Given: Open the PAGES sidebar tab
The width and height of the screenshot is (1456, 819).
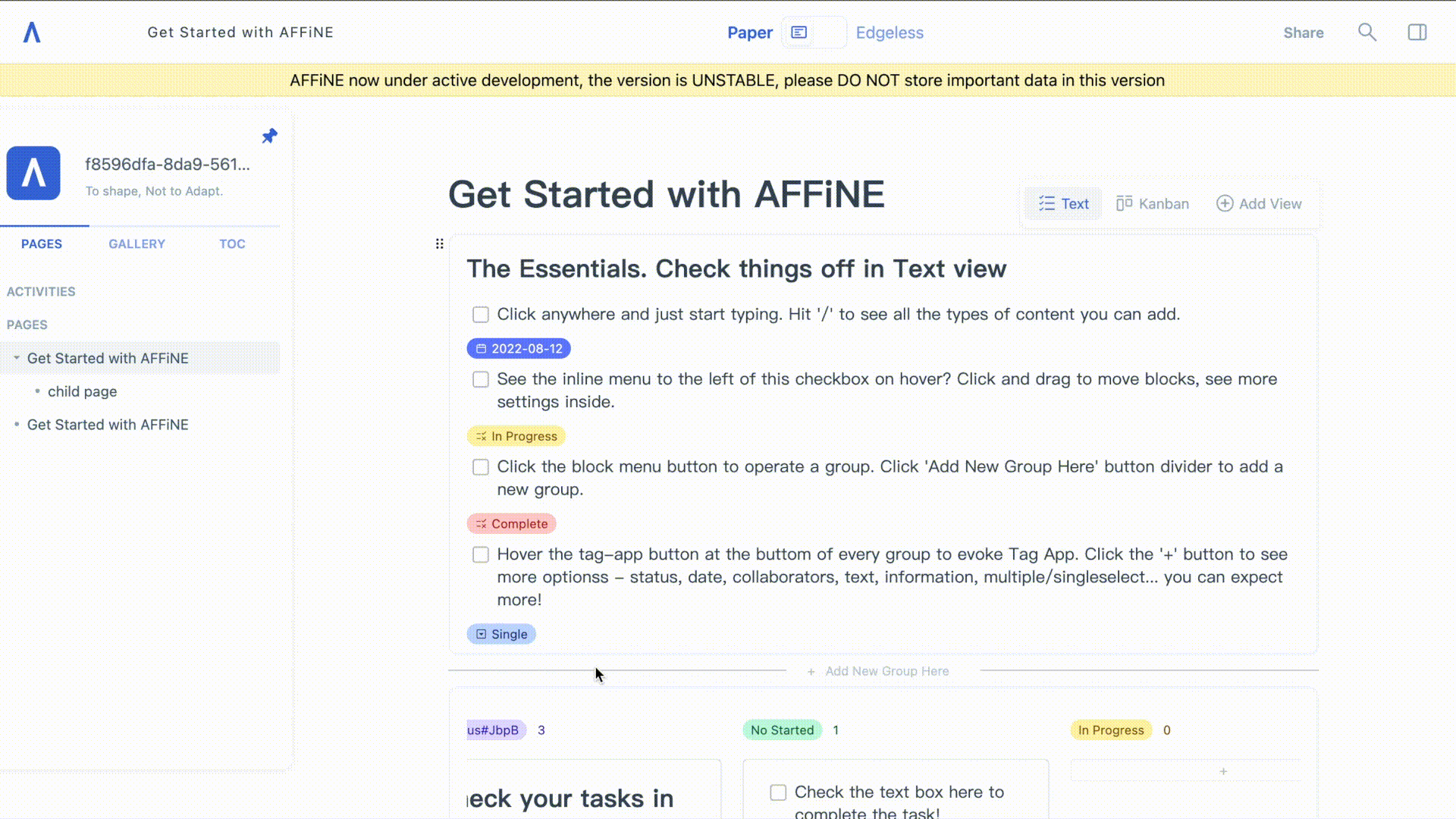Looking at the screenshot, I should [42, 243].
